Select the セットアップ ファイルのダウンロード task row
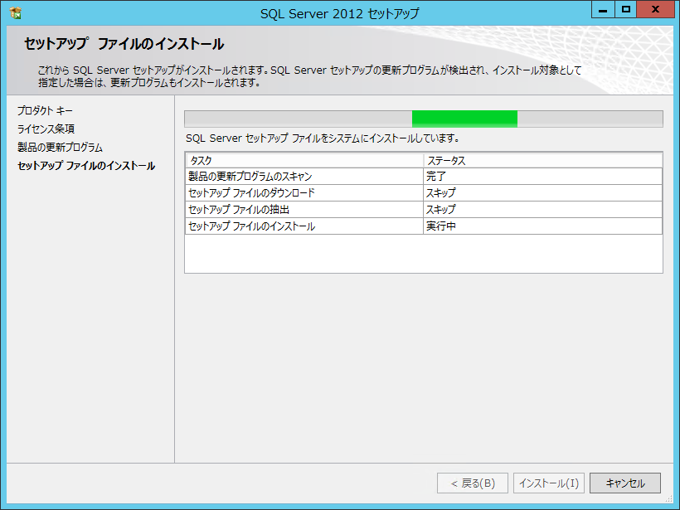 click(x=423, y=193)
